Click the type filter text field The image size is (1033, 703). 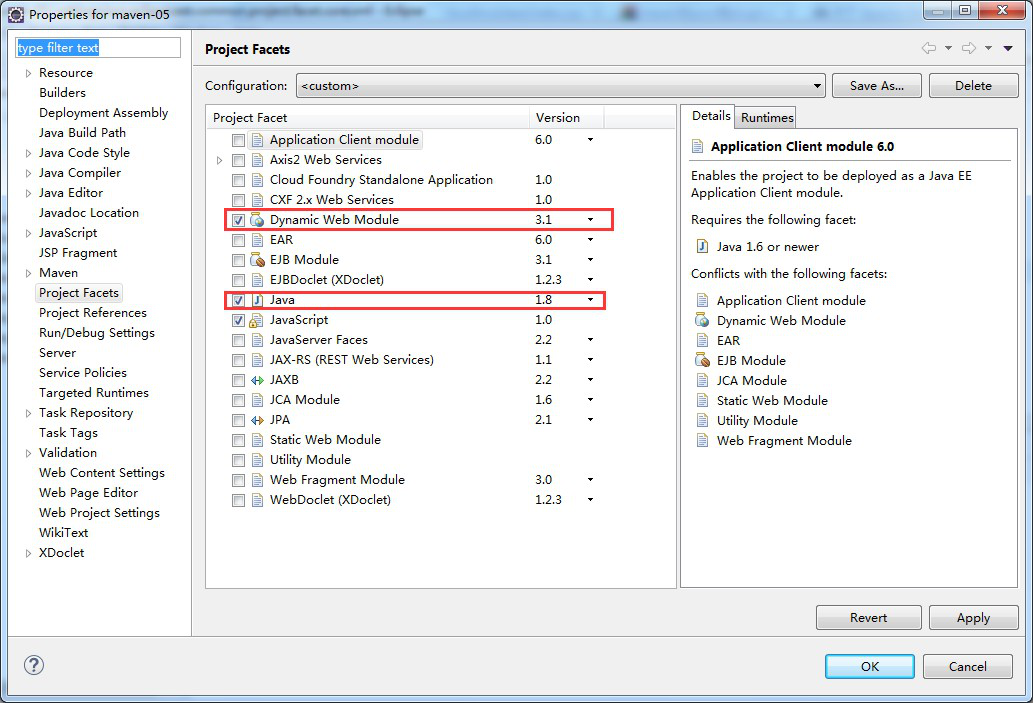[98, 47]
